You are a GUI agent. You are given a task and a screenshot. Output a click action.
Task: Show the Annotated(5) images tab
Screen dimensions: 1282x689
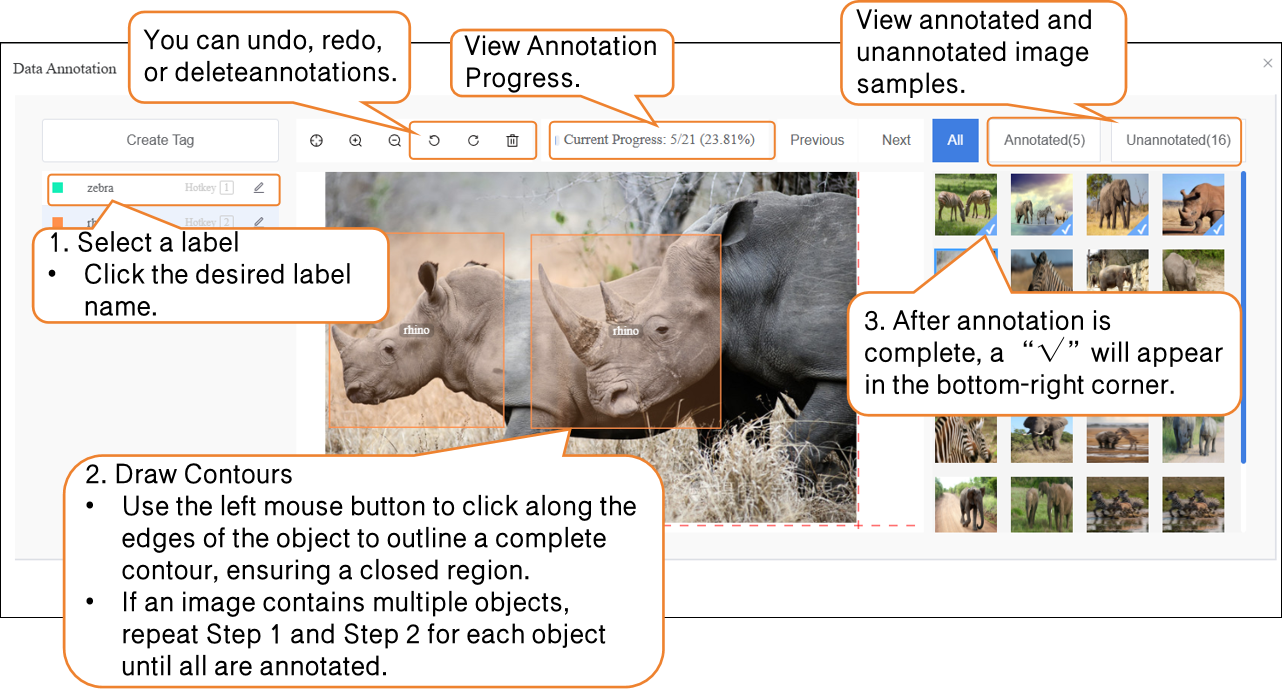1044,140
